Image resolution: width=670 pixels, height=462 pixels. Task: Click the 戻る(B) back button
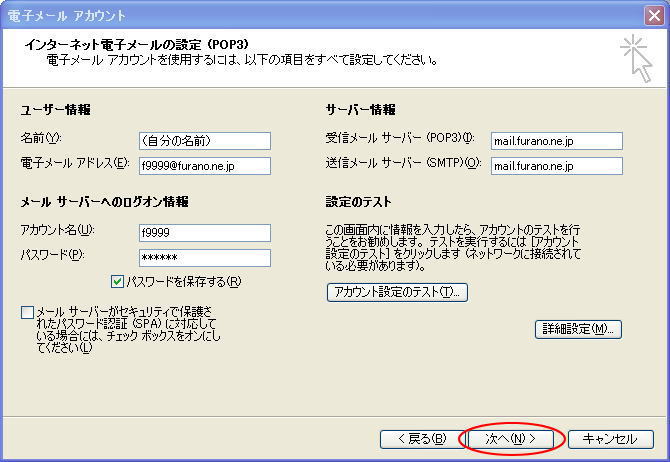pos(422,438)
